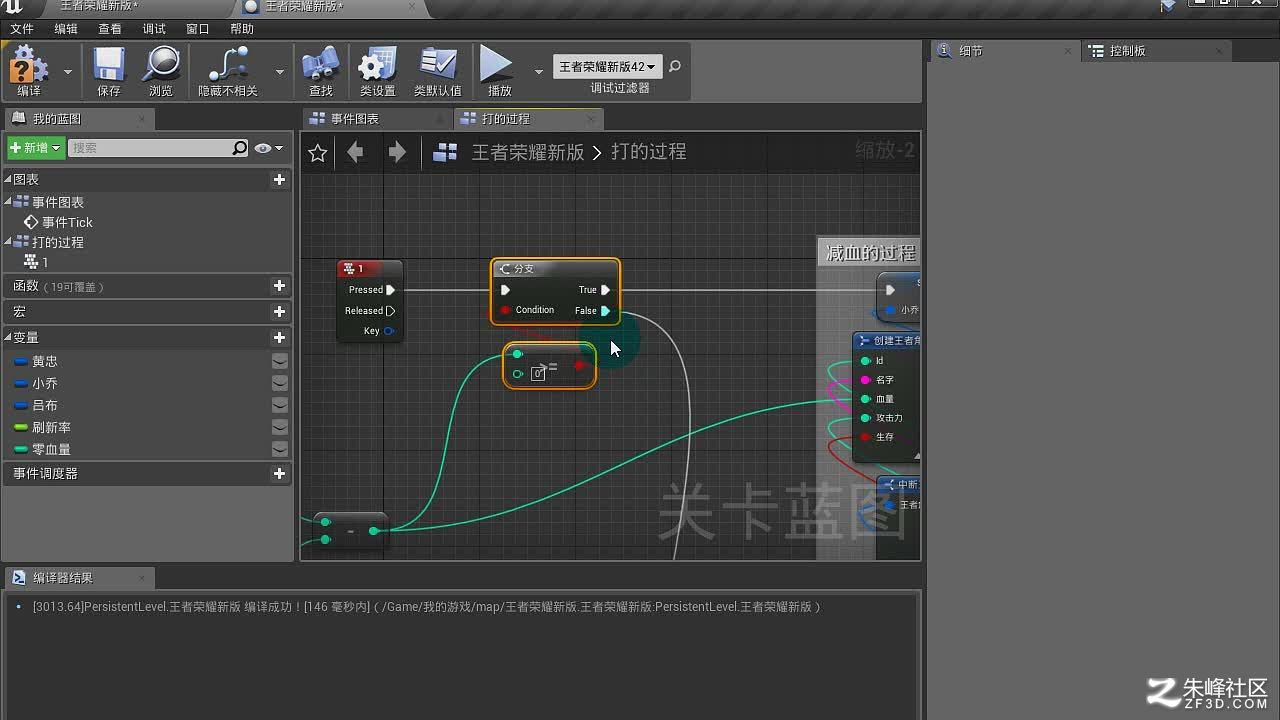The height and width of the screenshot is (720, 1280).
Task: Open the 调试 menu
Action: (x=153, y=29)
